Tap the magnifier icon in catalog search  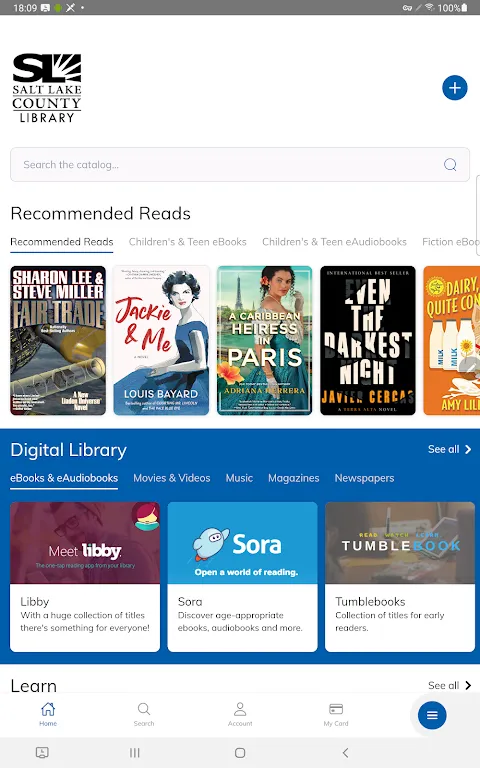(450, 165)
